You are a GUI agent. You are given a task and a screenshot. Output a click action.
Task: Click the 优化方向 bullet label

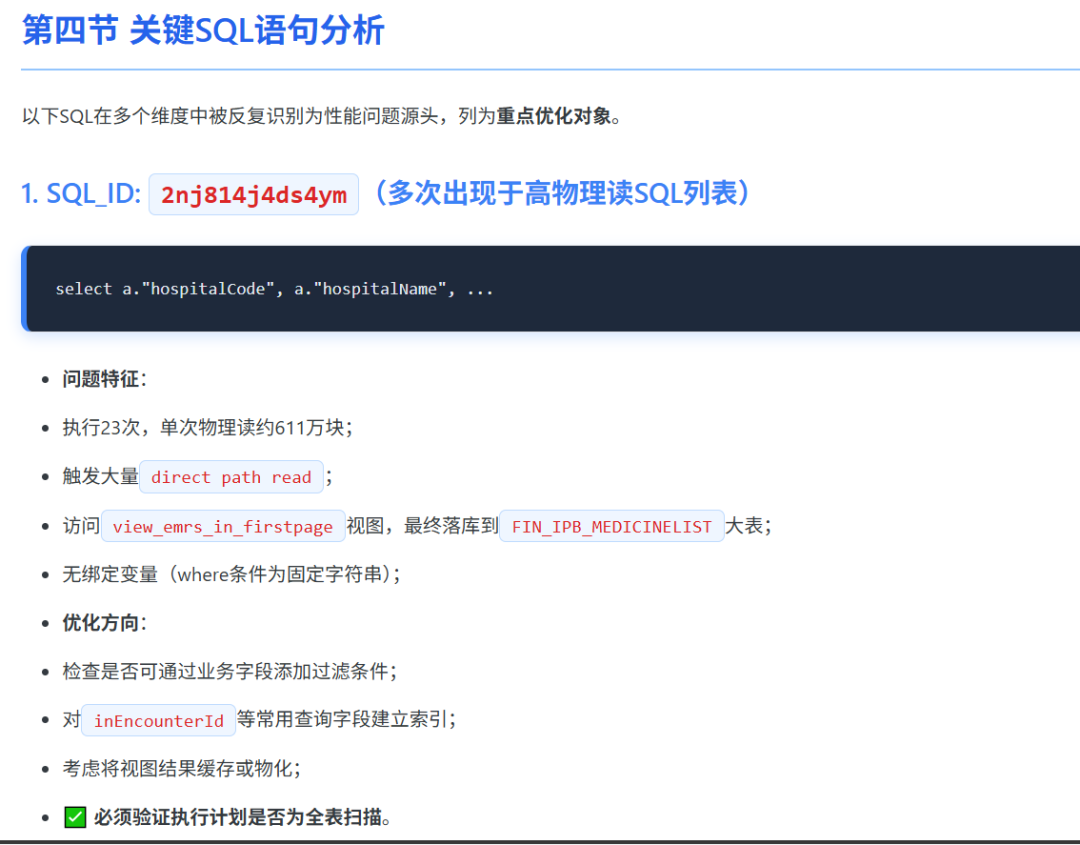coord(104,623)
